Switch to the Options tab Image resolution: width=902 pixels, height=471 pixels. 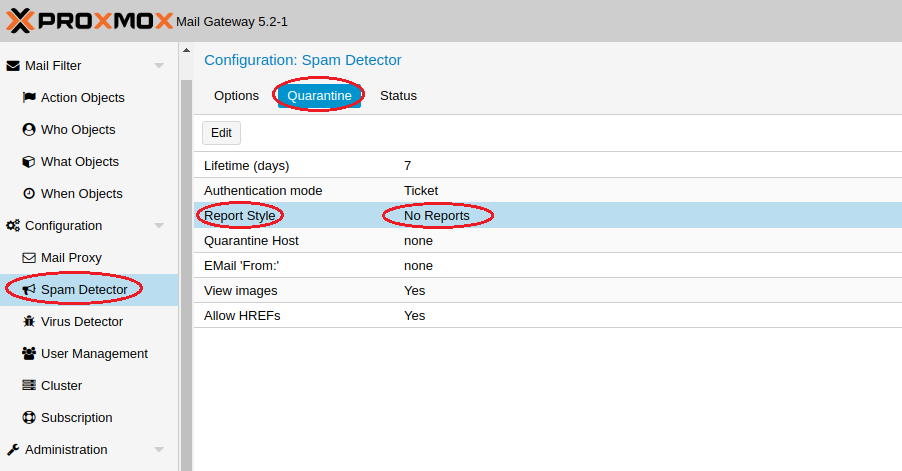(236, 95)
